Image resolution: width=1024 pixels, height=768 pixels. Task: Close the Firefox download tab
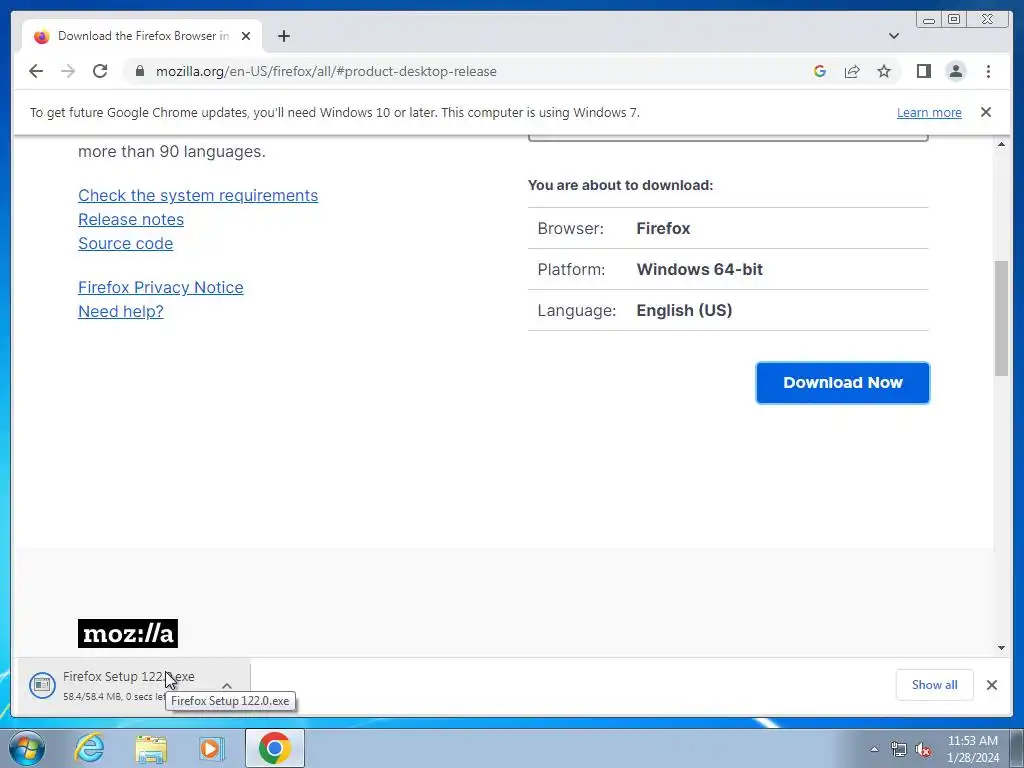pos(246,36)
